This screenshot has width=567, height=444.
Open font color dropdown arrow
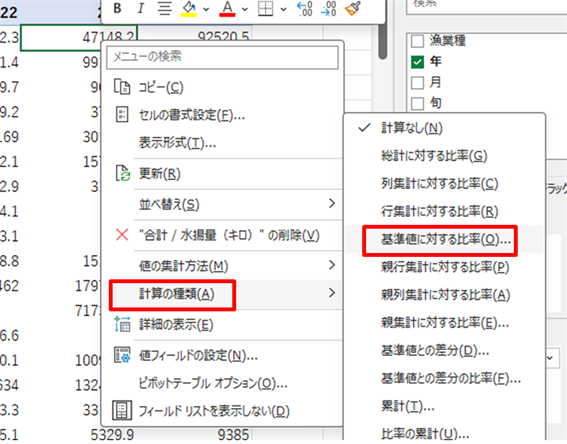[245, 9]
